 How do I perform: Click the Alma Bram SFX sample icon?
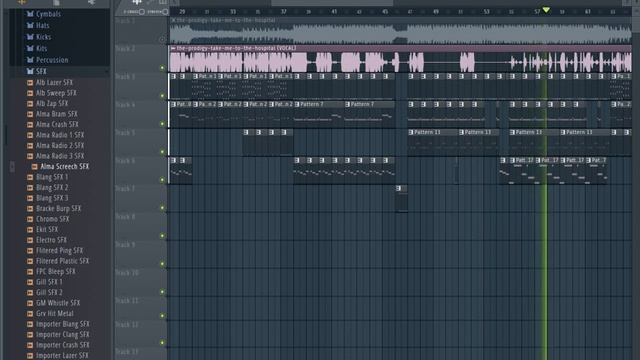click(30, 114)
